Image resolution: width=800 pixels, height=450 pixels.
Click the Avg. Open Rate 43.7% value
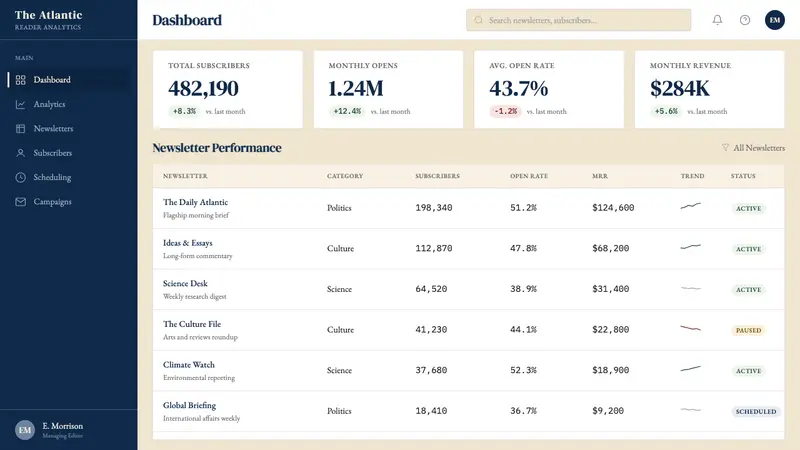(x=518, y=88)
